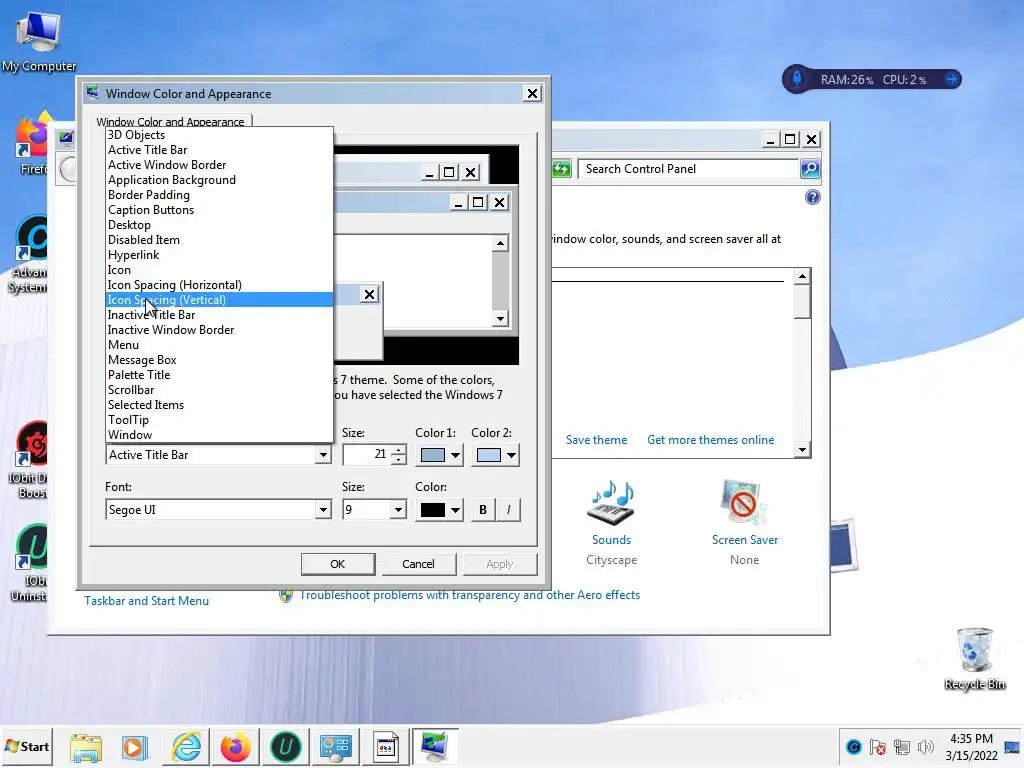Image resolution: width=1024 pixels, height=768 pixels.
Task: Select Window at bottom of list
Action: click(x=219, y=435)
